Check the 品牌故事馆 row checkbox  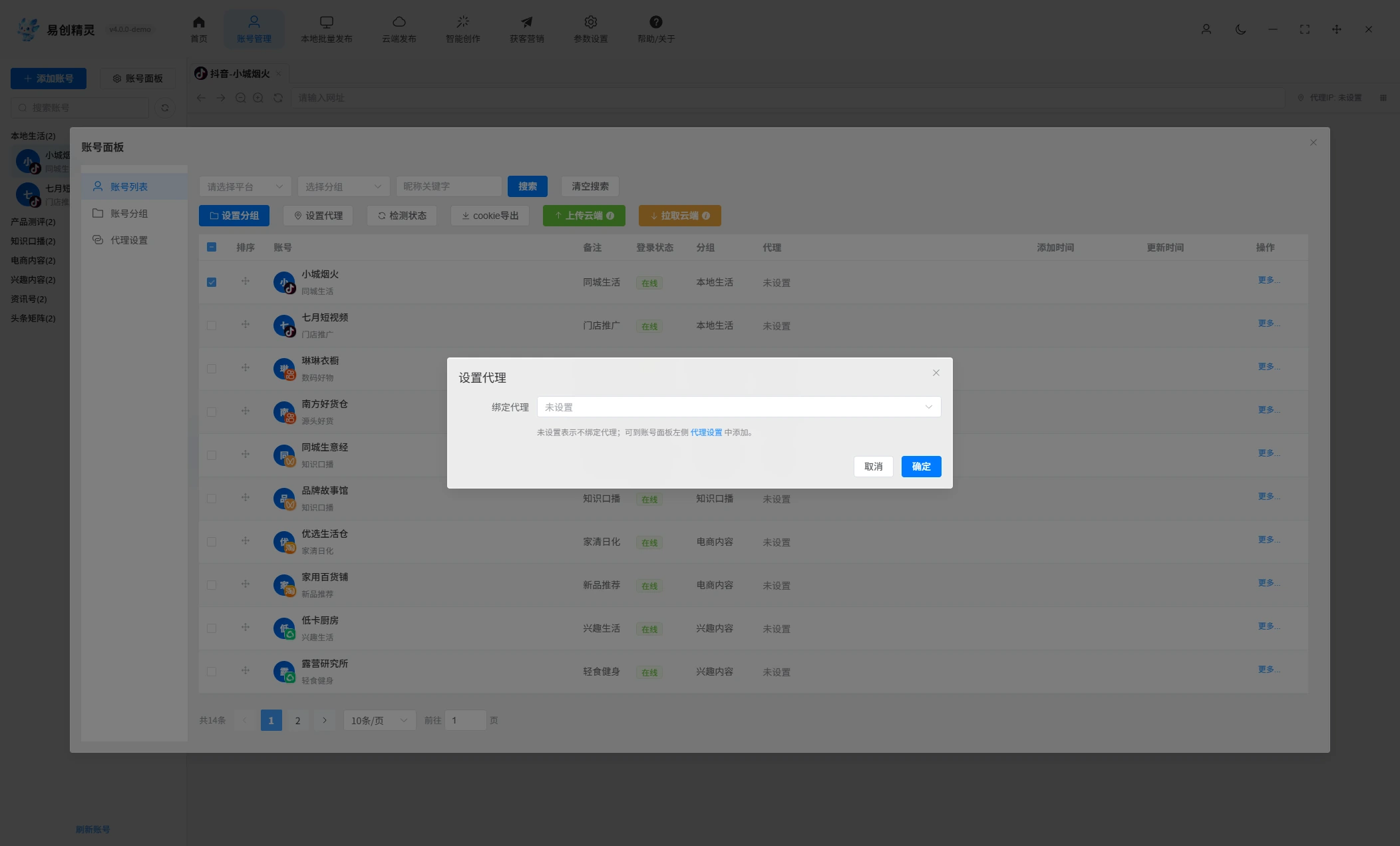[x=212, y=499]
